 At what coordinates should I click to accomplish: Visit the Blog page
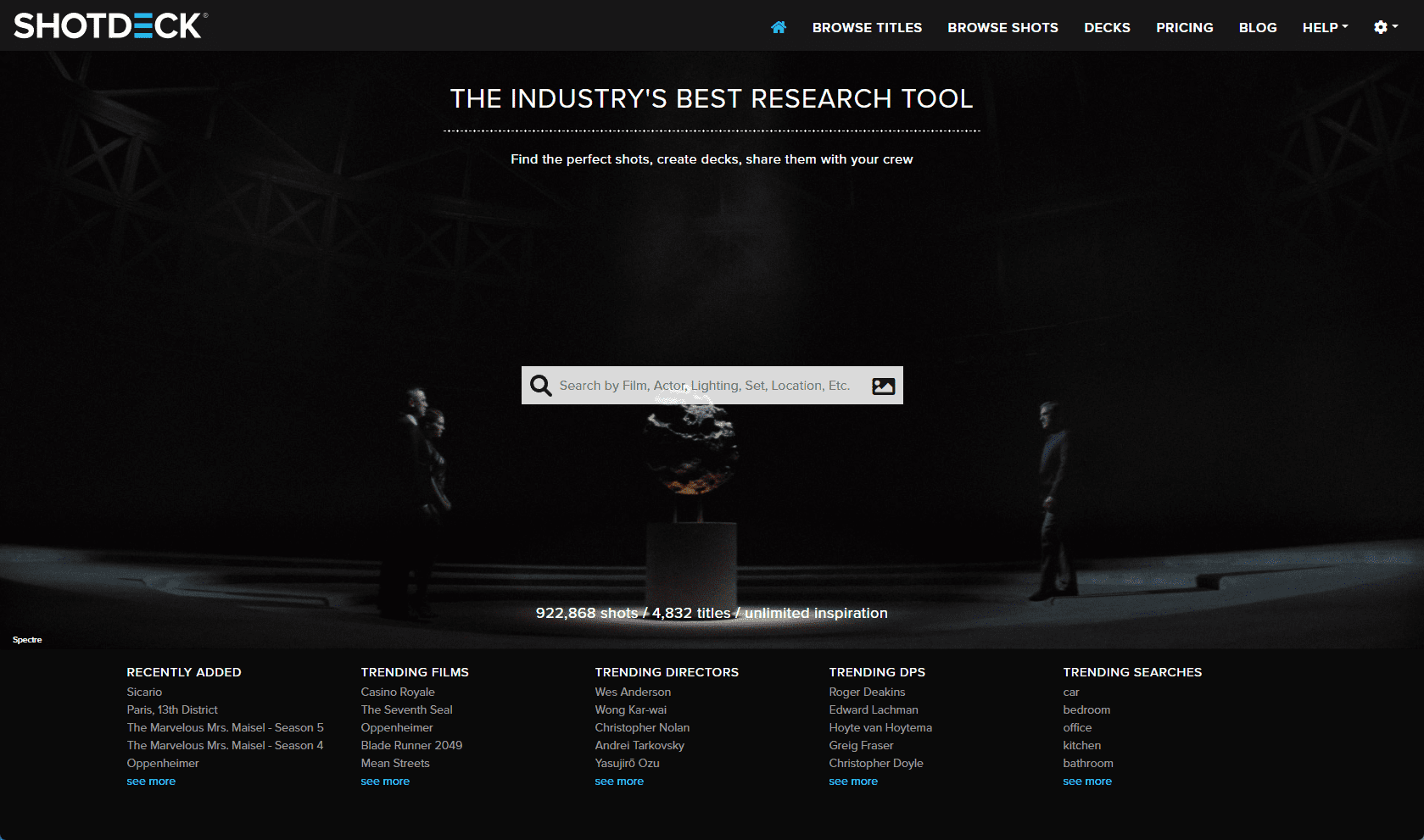coord(1258,27)
